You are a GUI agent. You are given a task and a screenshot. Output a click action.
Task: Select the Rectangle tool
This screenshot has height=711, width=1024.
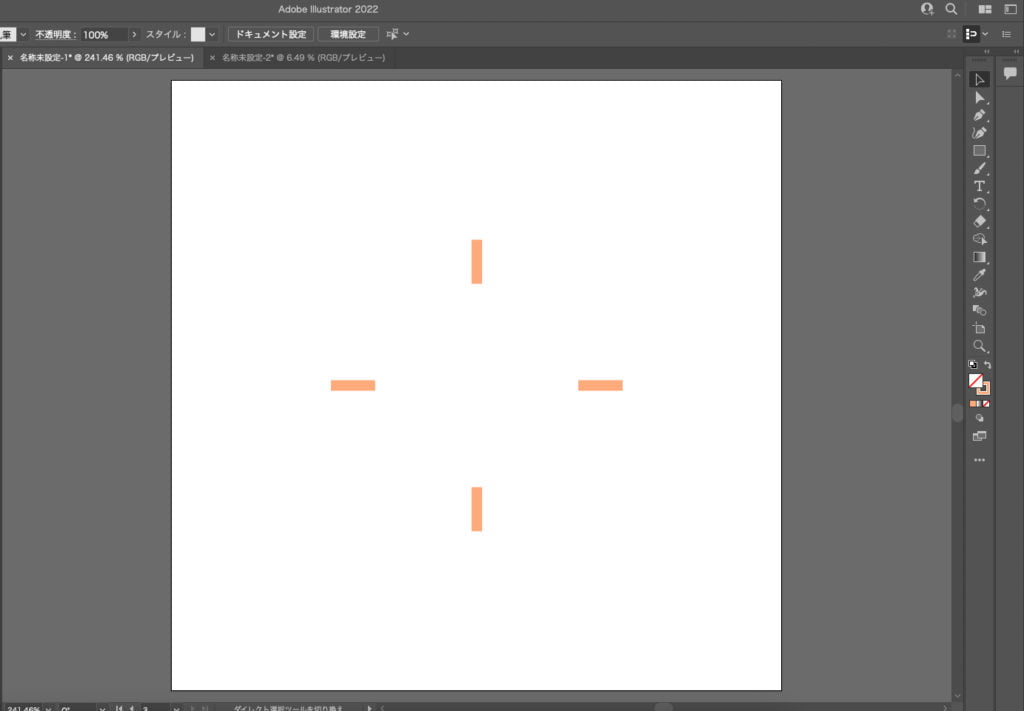(979, 151)
